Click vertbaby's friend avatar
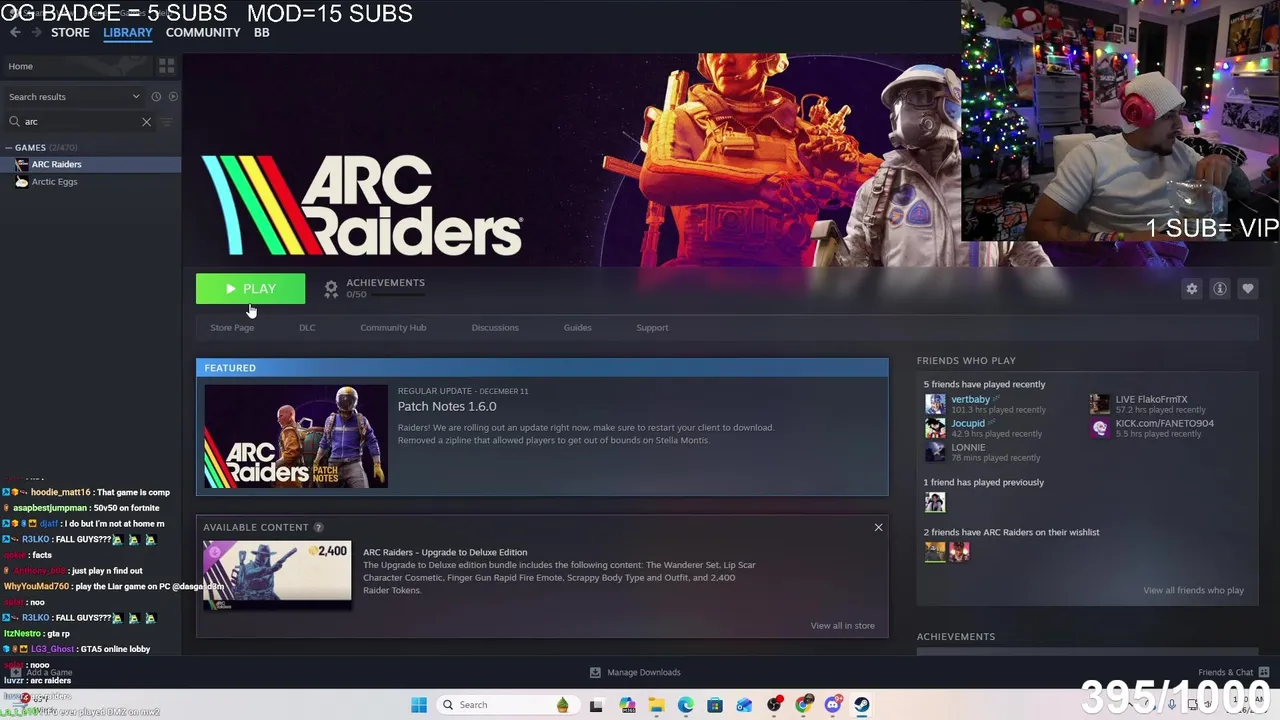This screenshot has width=1280, height=720. 935,404
